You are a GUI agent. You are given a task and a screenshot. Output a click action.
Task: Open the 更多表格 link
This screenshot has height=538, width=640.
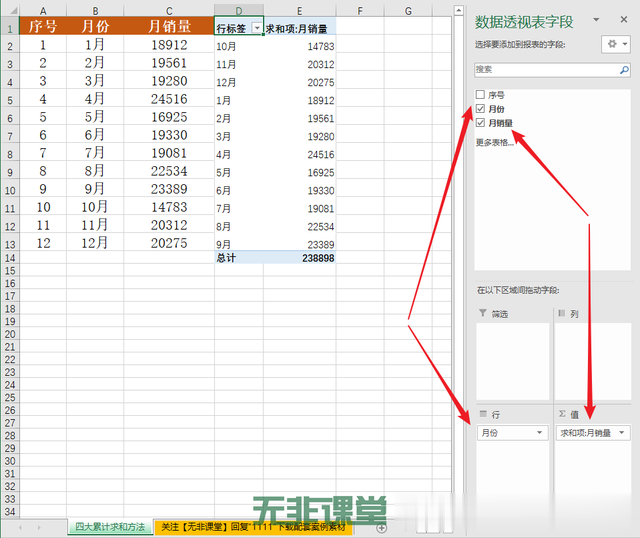pyautogui.click(x=494, y=142)
